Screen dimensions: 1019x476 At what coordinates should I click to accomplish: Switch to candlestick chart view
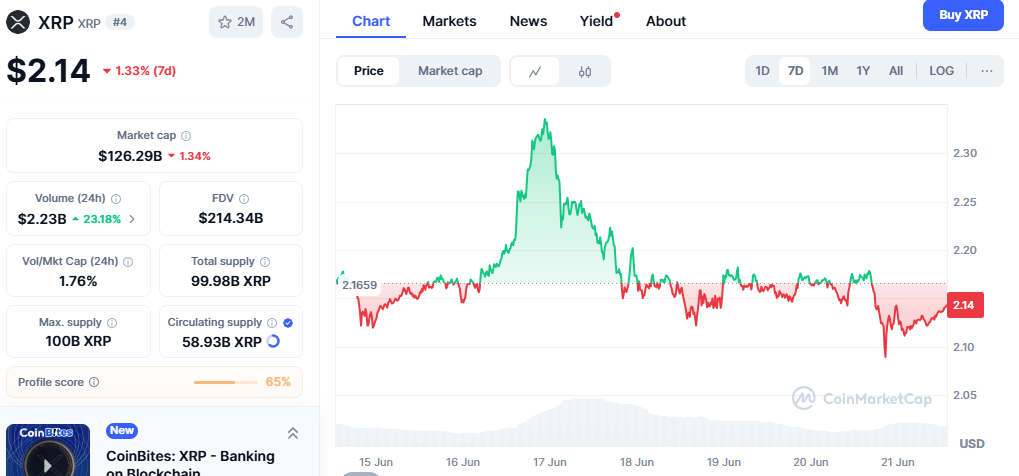[585, 72]
